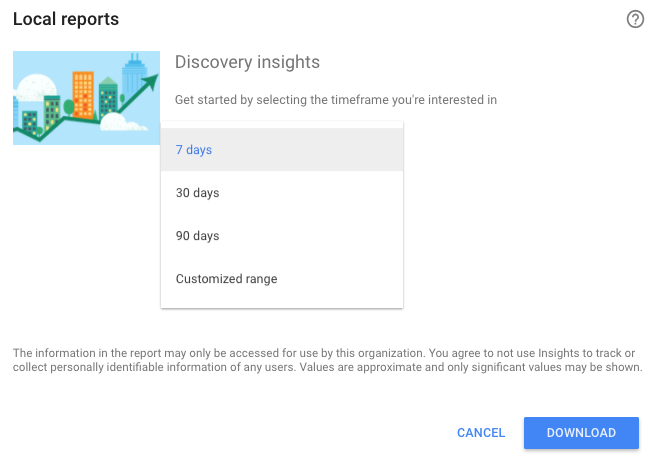Image resolution: width=662 pixels, height=463 pixels.
Task: Click the white cloud in the illustration
Action: coord(118,124)
